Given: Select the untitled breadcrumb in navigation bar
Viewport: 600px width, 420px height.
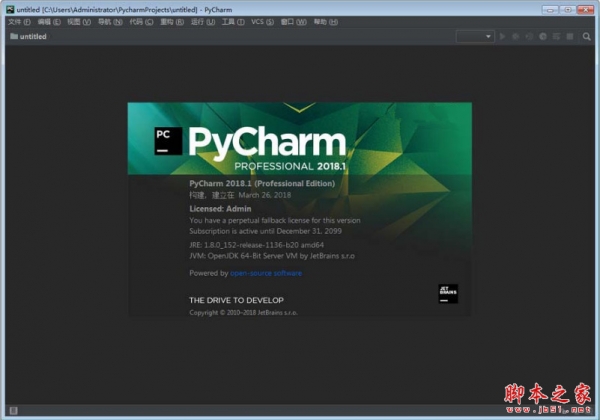Looking at the screenshot, I should tap(35, 37).
